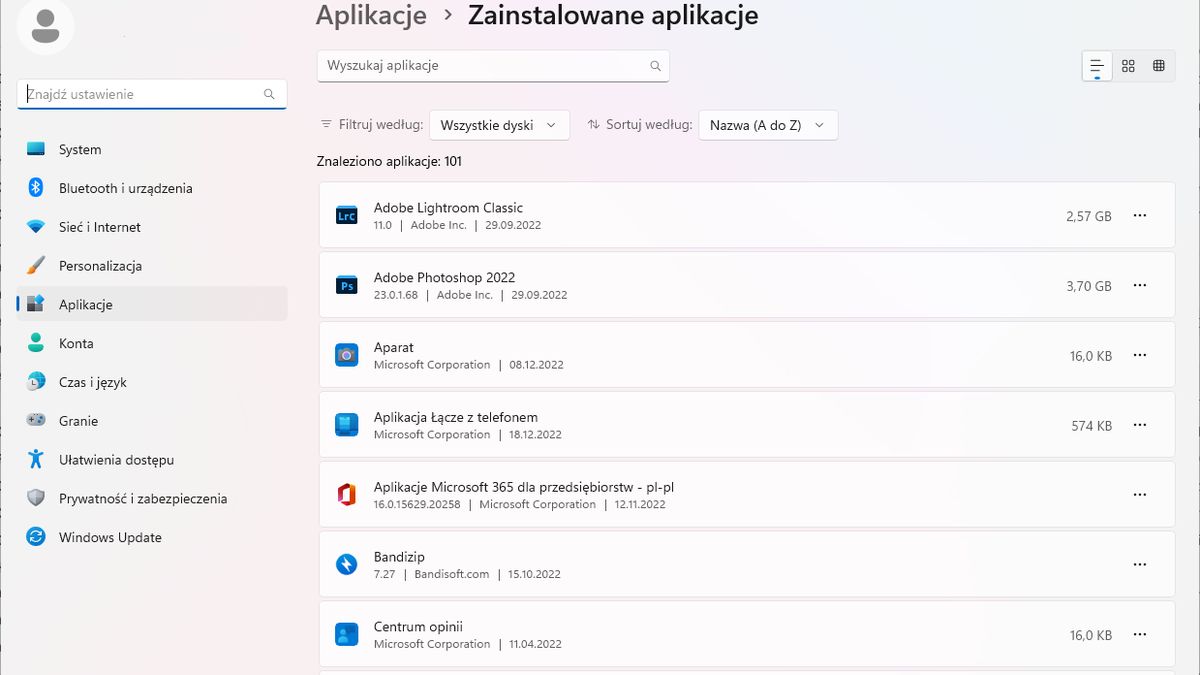Click the Centrum opinii app icon
The height and width of the screenshot is (675, 1200).
coord(346,634)
